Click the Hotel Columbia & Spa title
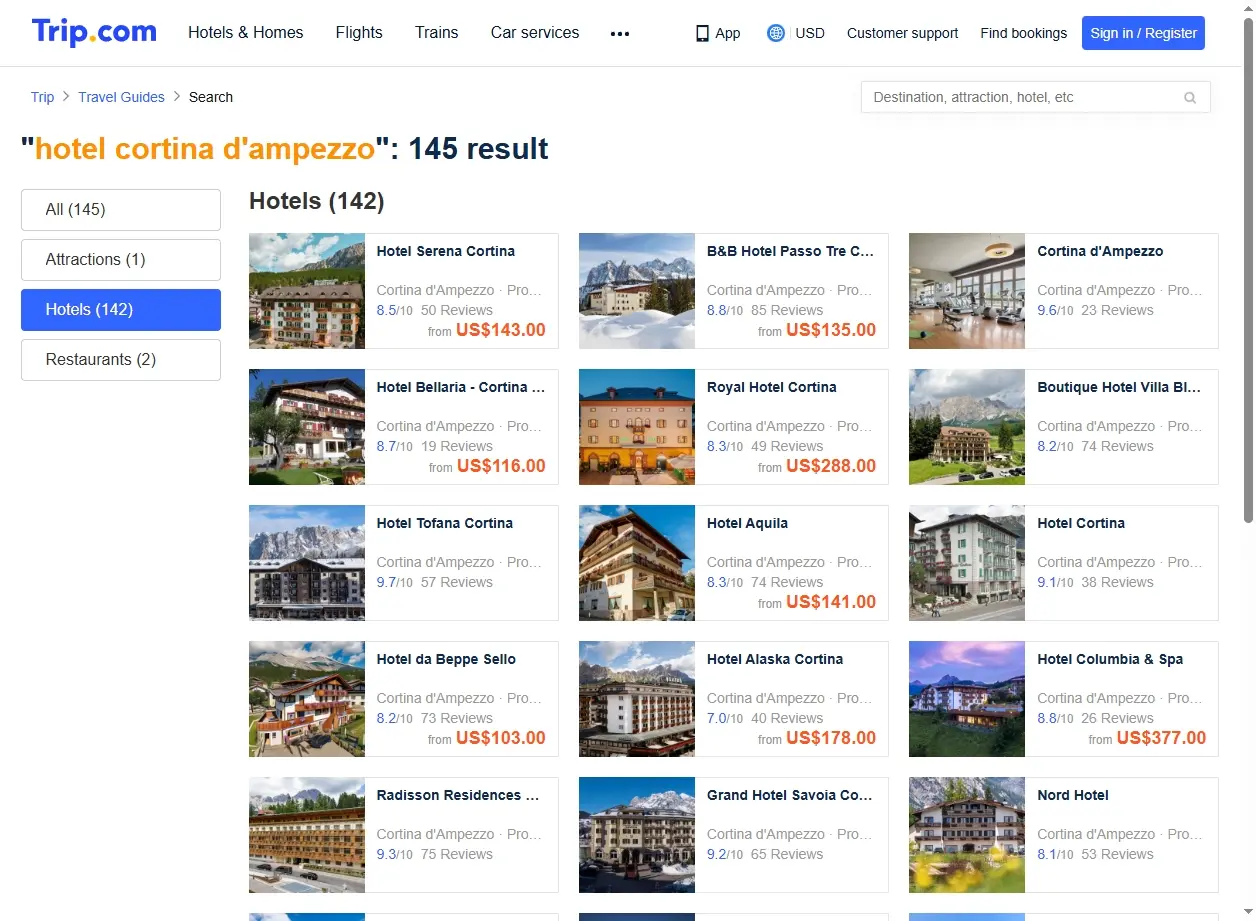This screenshot has height=921, width=1256. pyautogui.click(x=1110, y=659)
